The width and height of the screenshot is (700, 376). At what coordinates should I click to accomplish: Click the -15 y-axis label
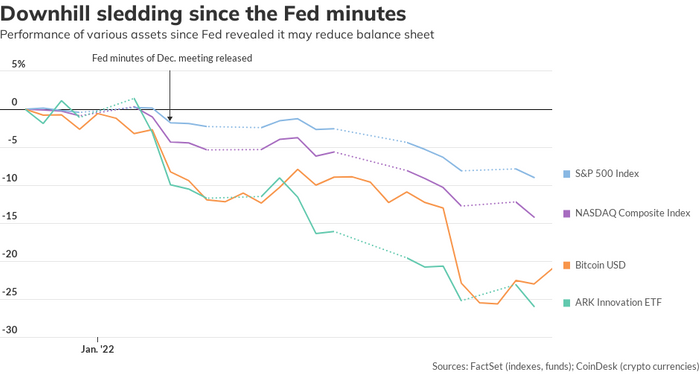(x=10, y=216)
